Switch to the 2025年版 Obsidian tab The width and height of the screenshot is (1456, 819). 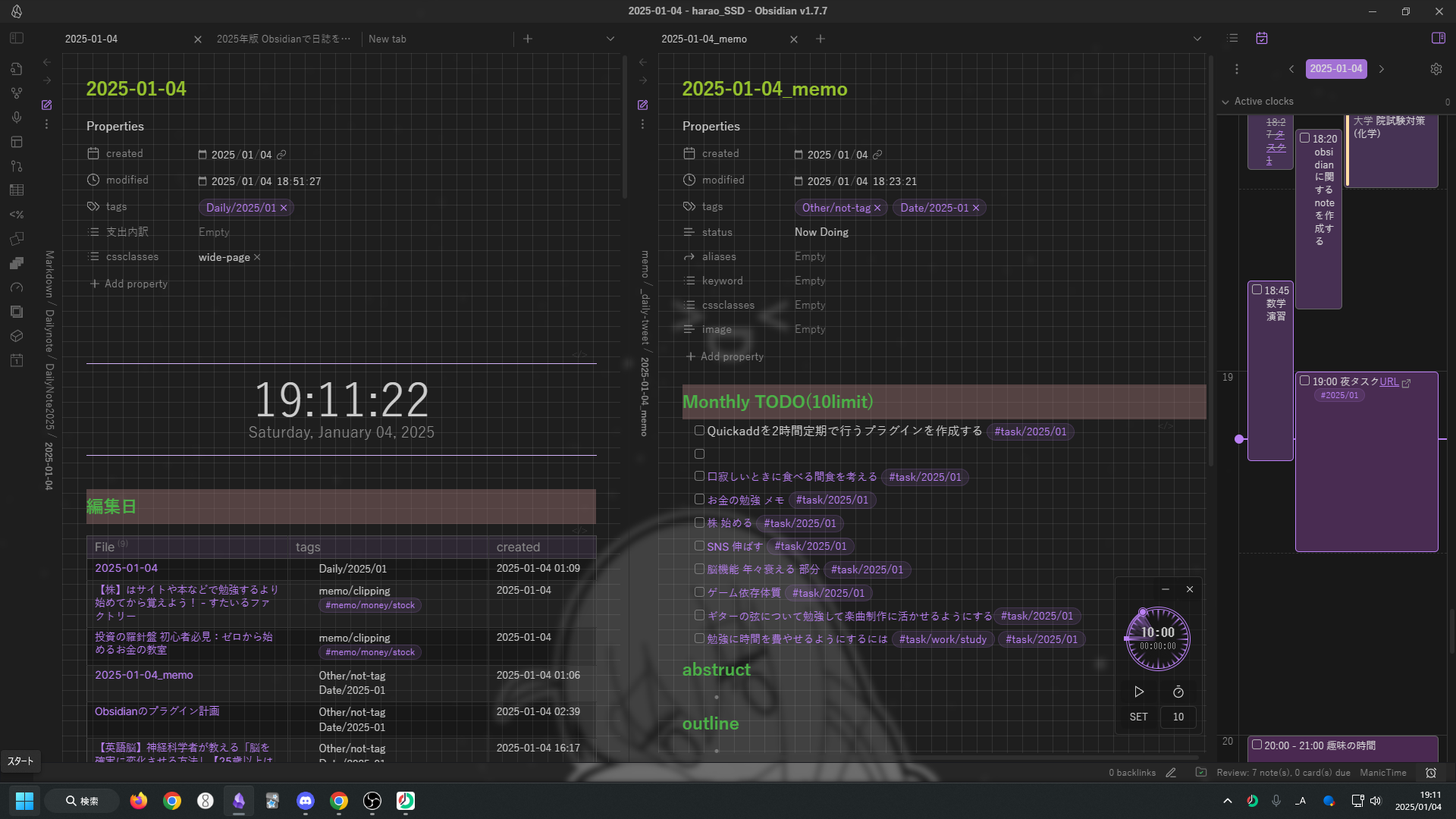tap(284, 39)
